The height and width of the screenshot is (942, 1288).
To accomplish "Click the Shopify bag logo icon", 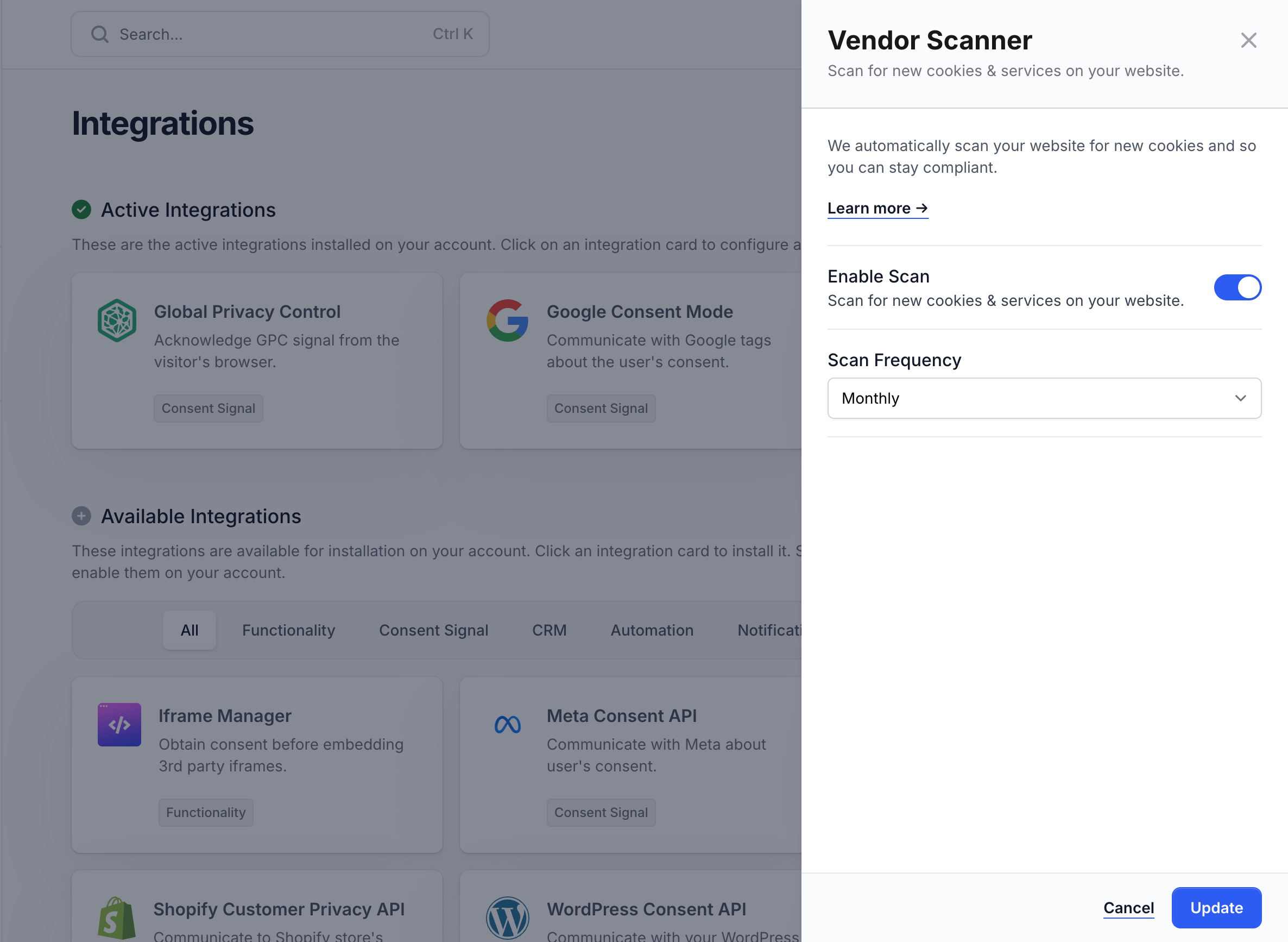I will (x=117, y=918).
